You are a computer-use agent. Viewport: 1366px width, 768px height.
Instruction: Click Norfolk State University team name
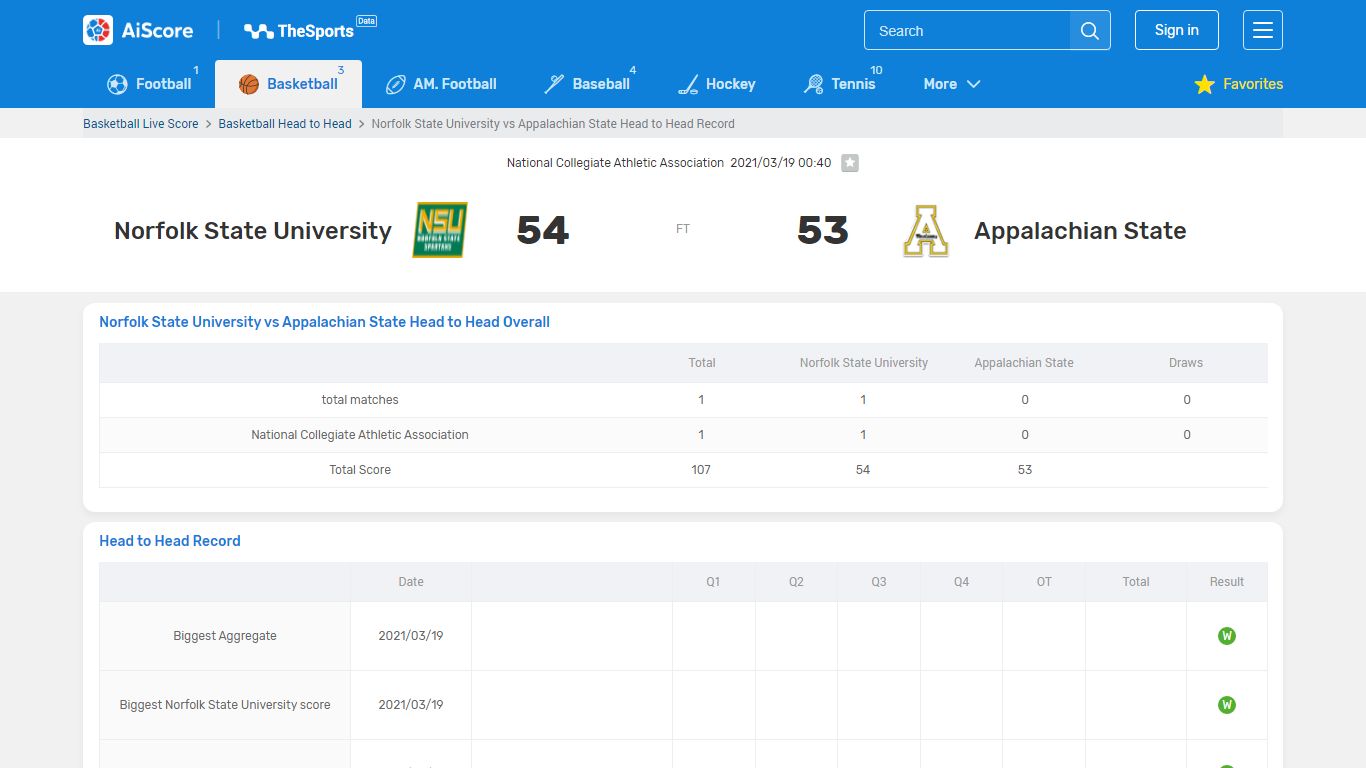253,231
